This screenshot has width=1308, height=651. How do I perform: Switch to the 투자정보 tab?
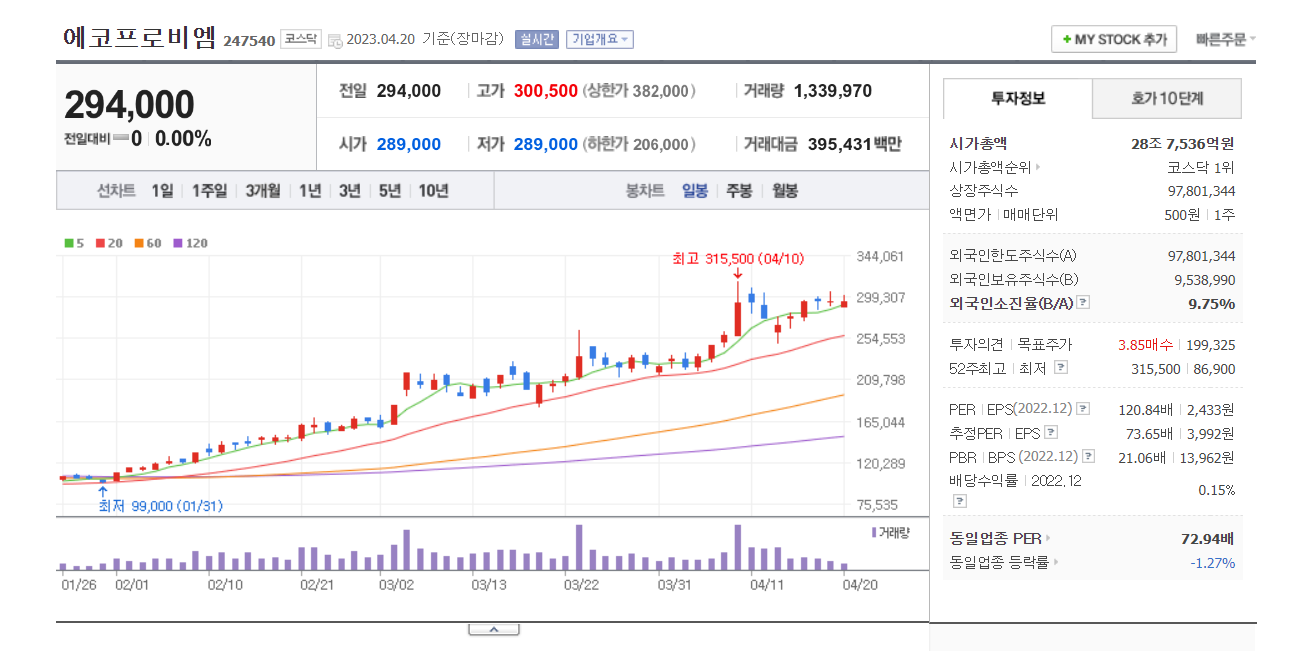1018,98
